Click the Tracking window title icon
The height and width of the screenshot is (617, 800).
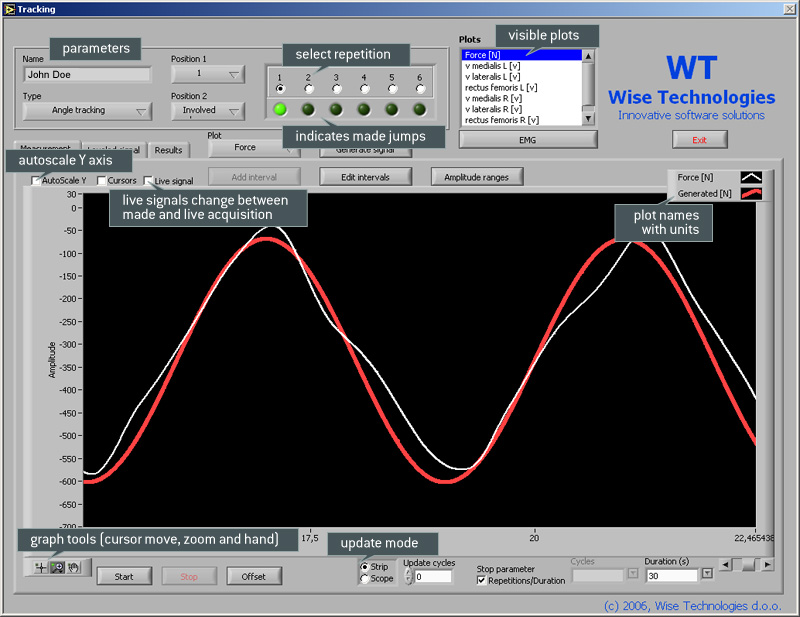point(9,9)
